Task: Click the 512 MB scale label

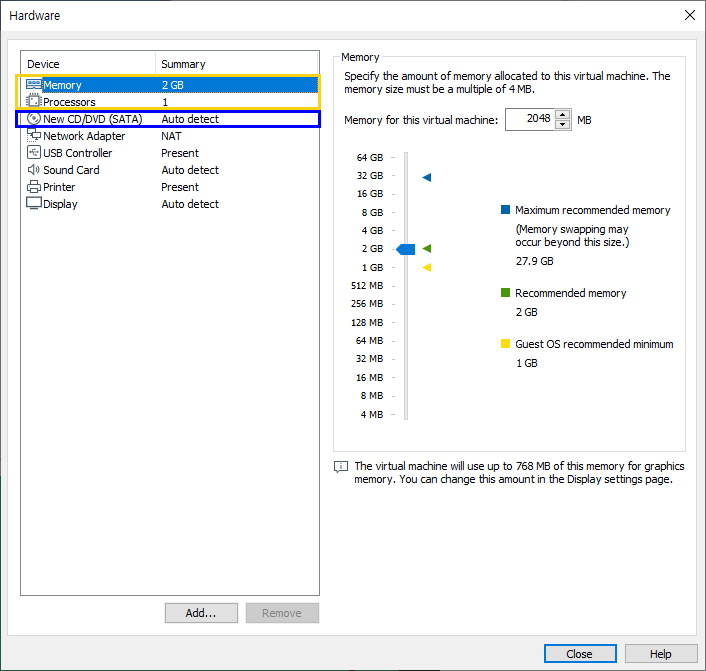Action: [367, 286]
